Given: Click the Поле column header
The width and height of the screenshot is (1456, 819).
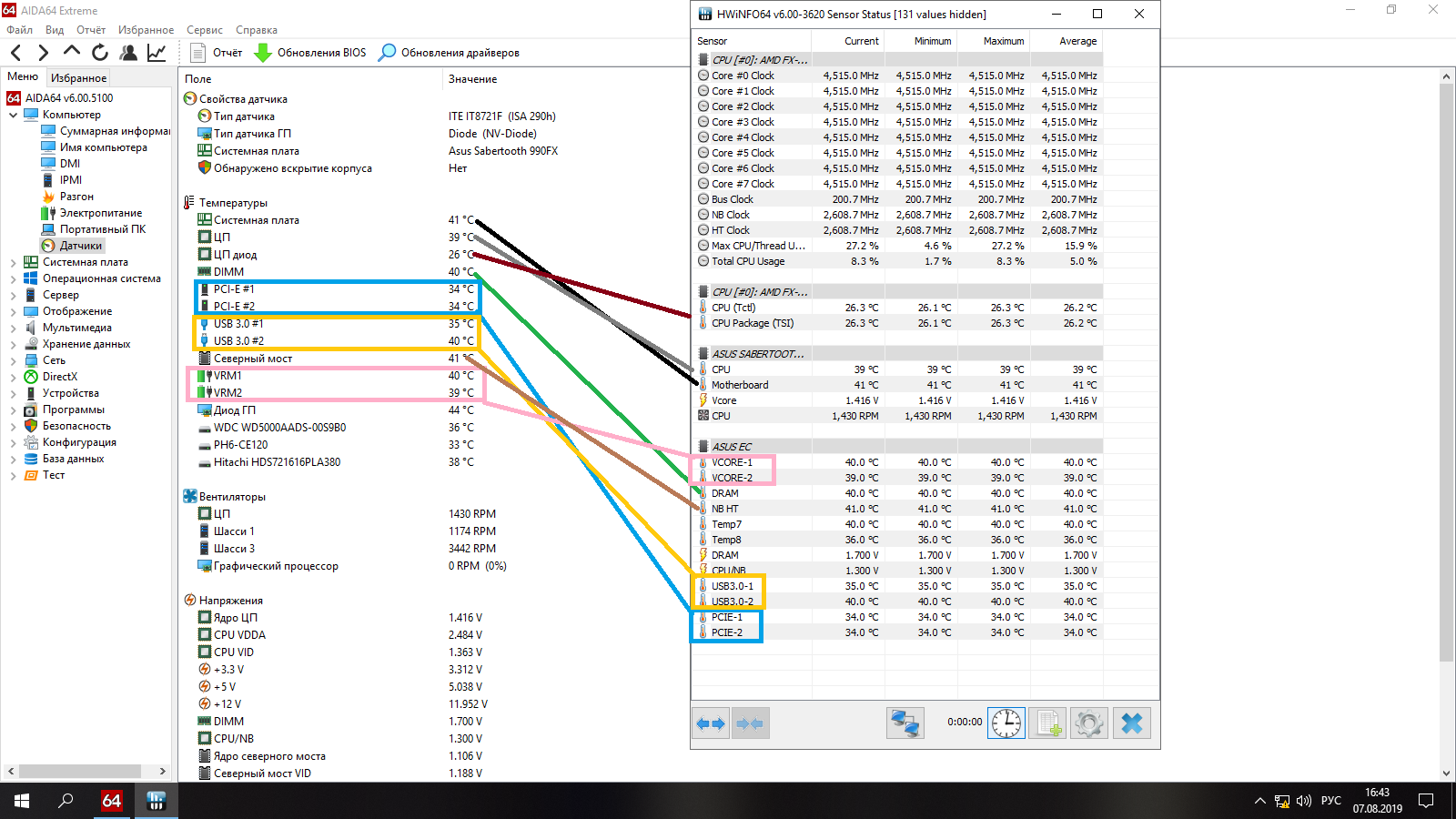Looking at the screenshot, I should point(309,79).
